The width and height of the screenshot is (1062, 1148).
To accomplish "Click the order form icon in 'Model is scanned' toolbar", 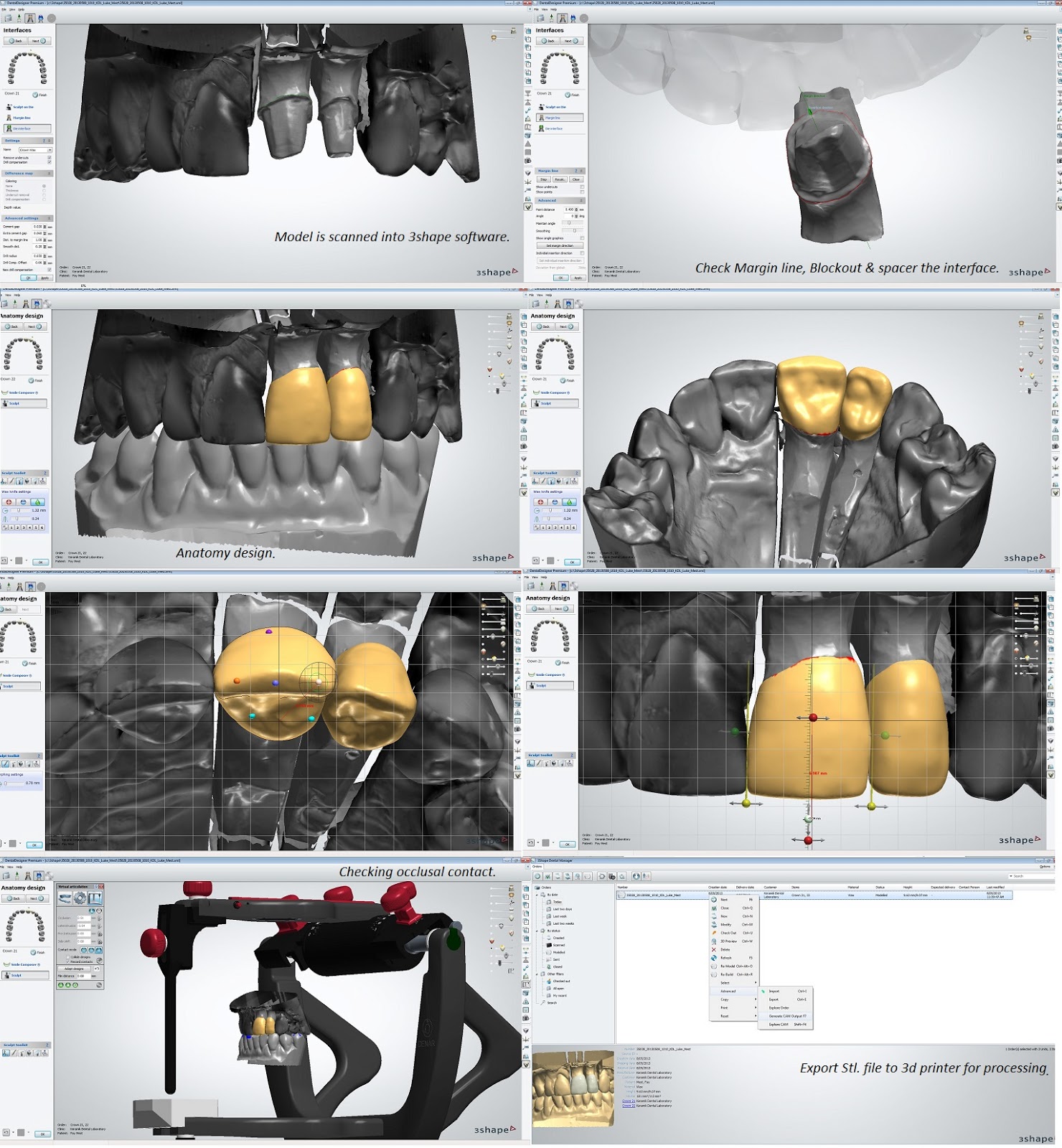I will tap(8, 18).
